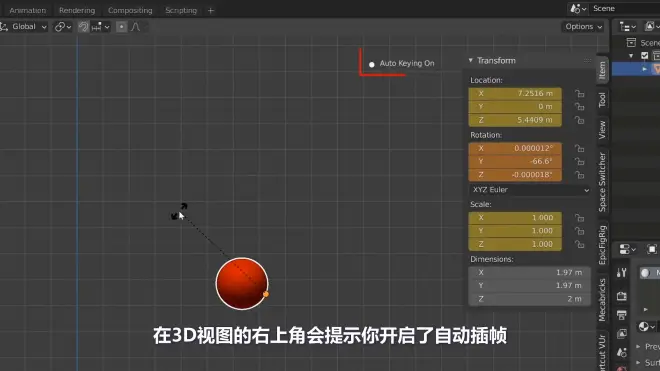Grab the Transform panel drag handle
Viewport: 660px width, 371px height.
587,61
